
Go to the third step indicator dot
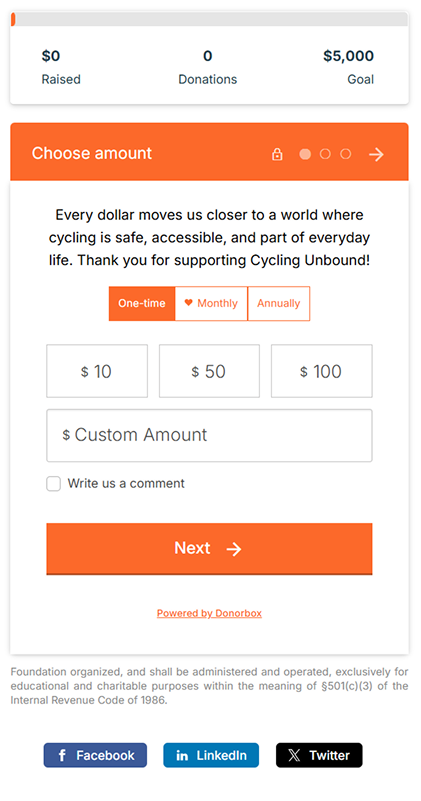click(346, 154)
